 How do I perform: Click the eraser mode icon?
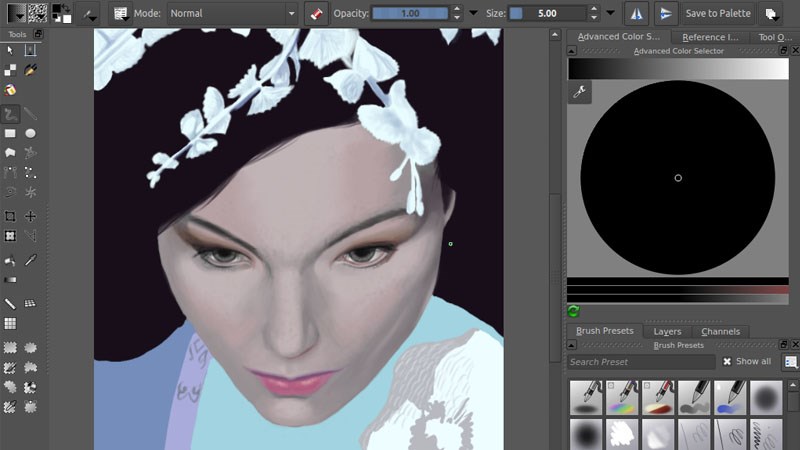[x=316, y=14]
